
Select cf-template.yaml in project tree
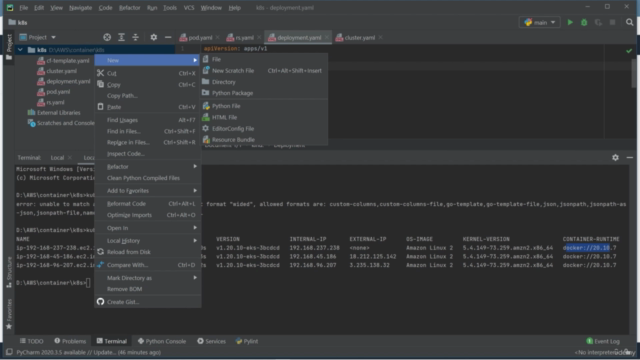(63, 61)
